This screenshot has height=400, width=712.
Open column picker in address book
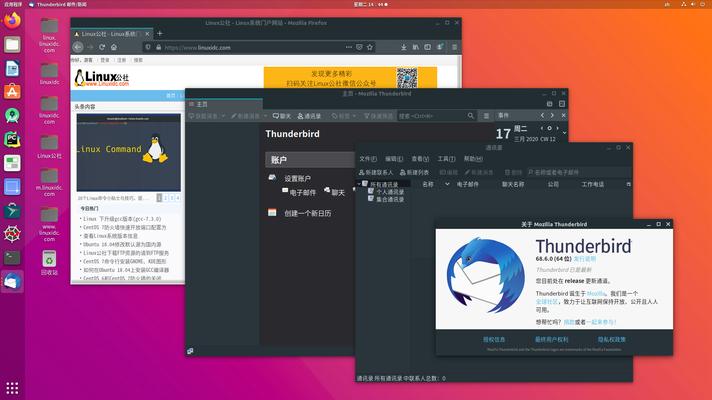[628, 184]
